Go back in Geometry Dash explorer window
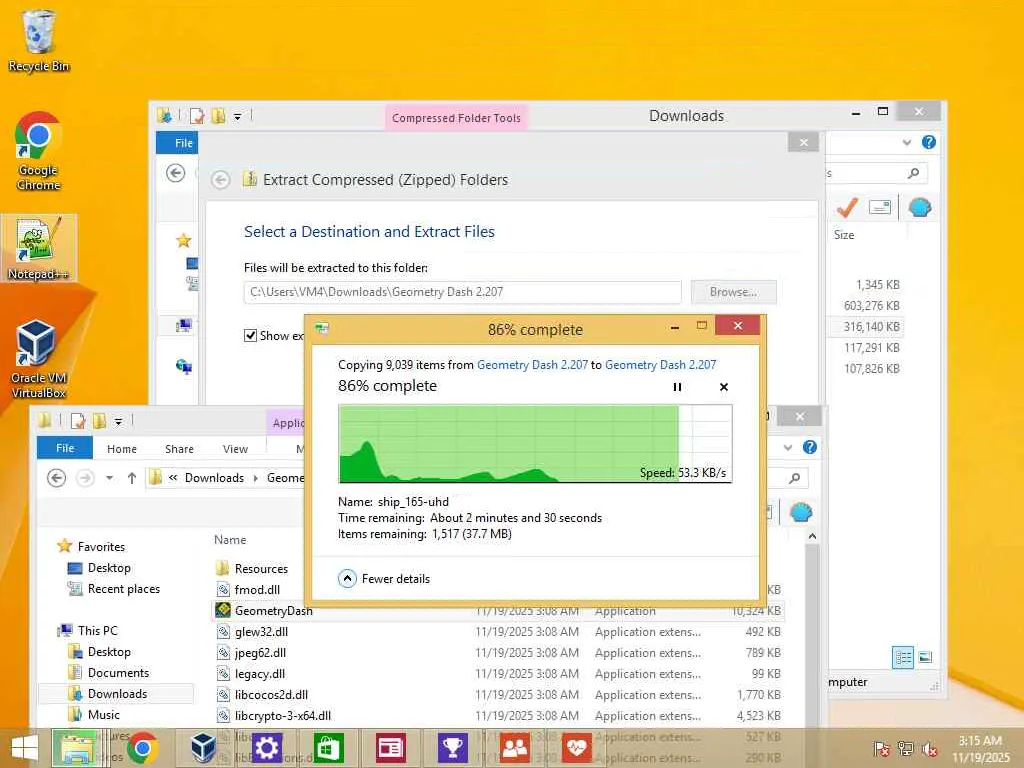 click(x=57, y=478)
